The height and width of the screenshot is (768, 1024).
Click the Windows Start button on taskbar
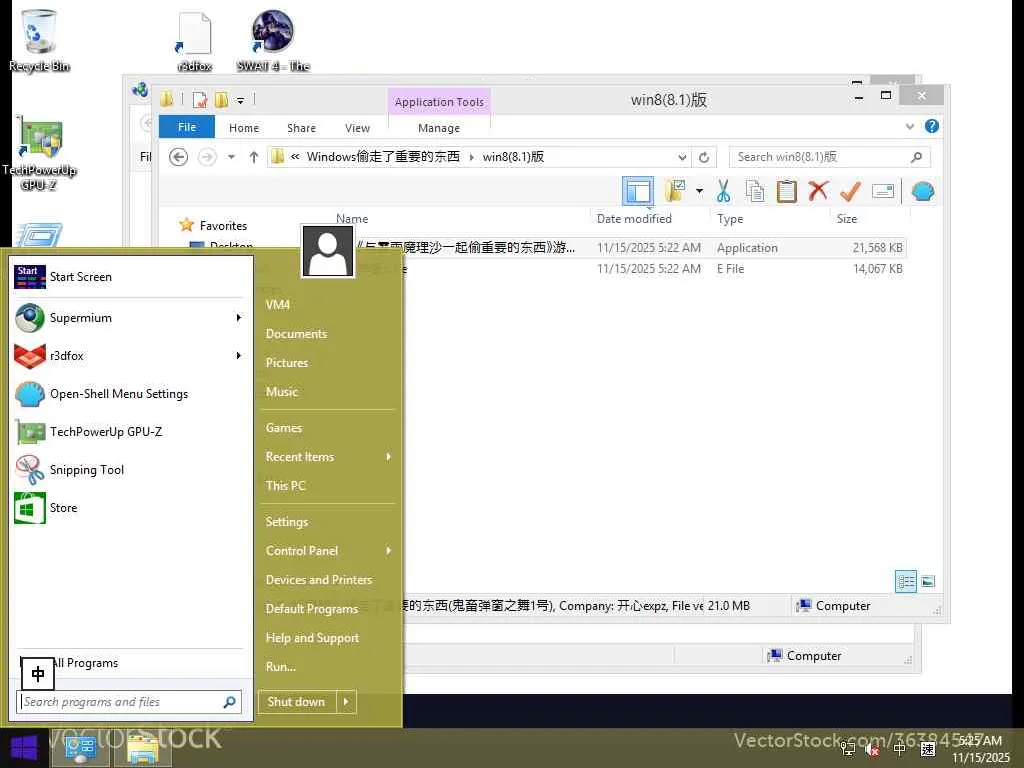[x=24, y=748]
